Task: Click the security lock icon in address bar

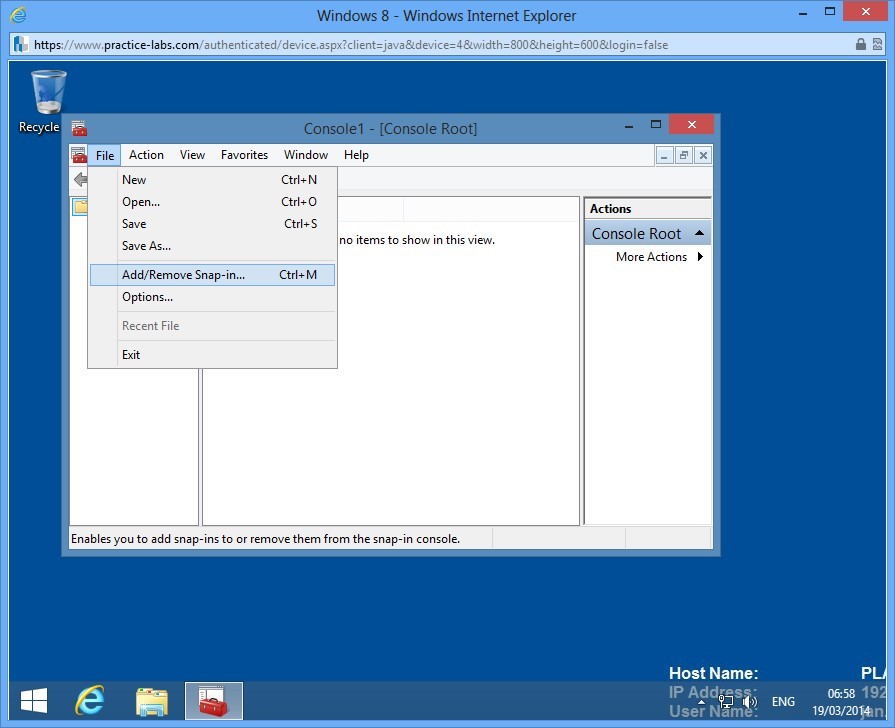Action: (861, 44)
